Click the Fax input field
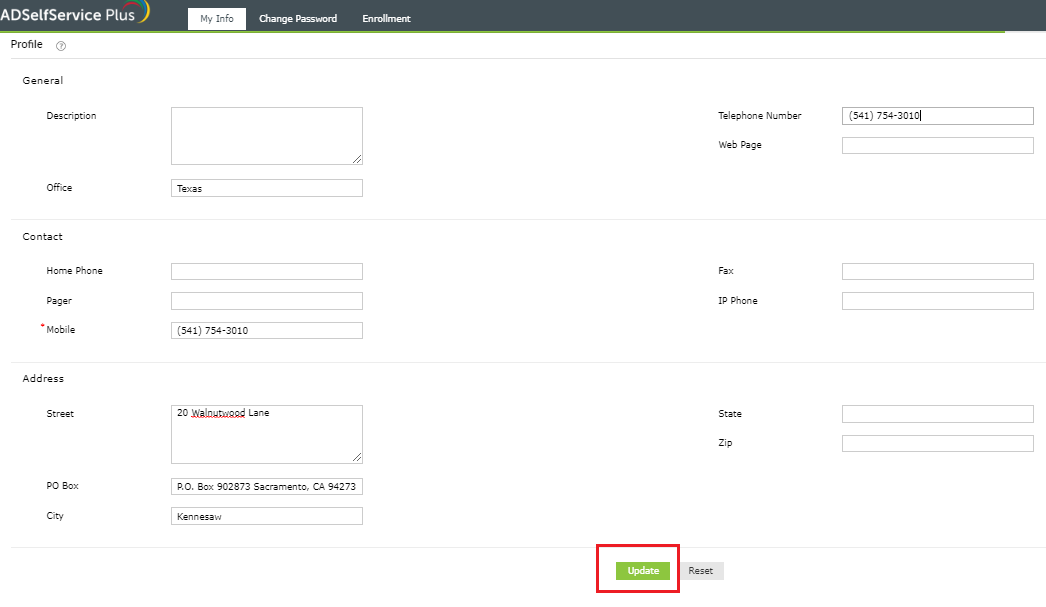 (x=937, y=270)
